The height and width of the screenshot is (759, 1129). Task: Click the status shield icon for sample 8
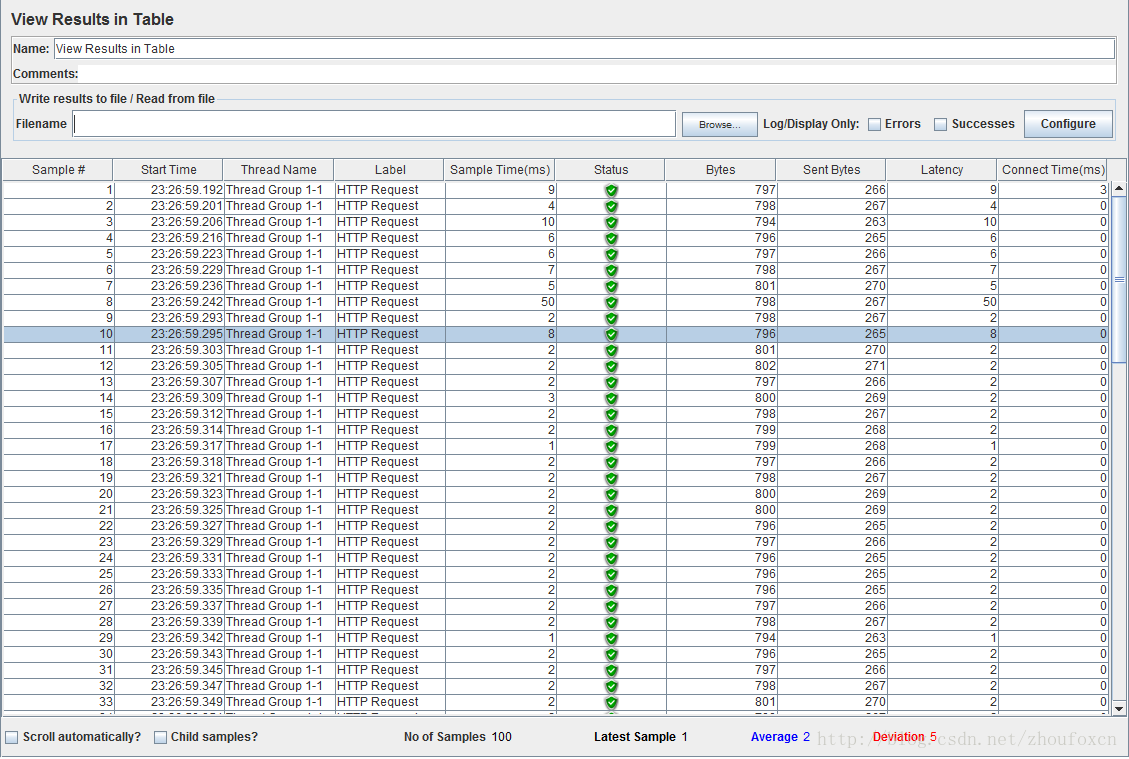(x=611, y=302)
